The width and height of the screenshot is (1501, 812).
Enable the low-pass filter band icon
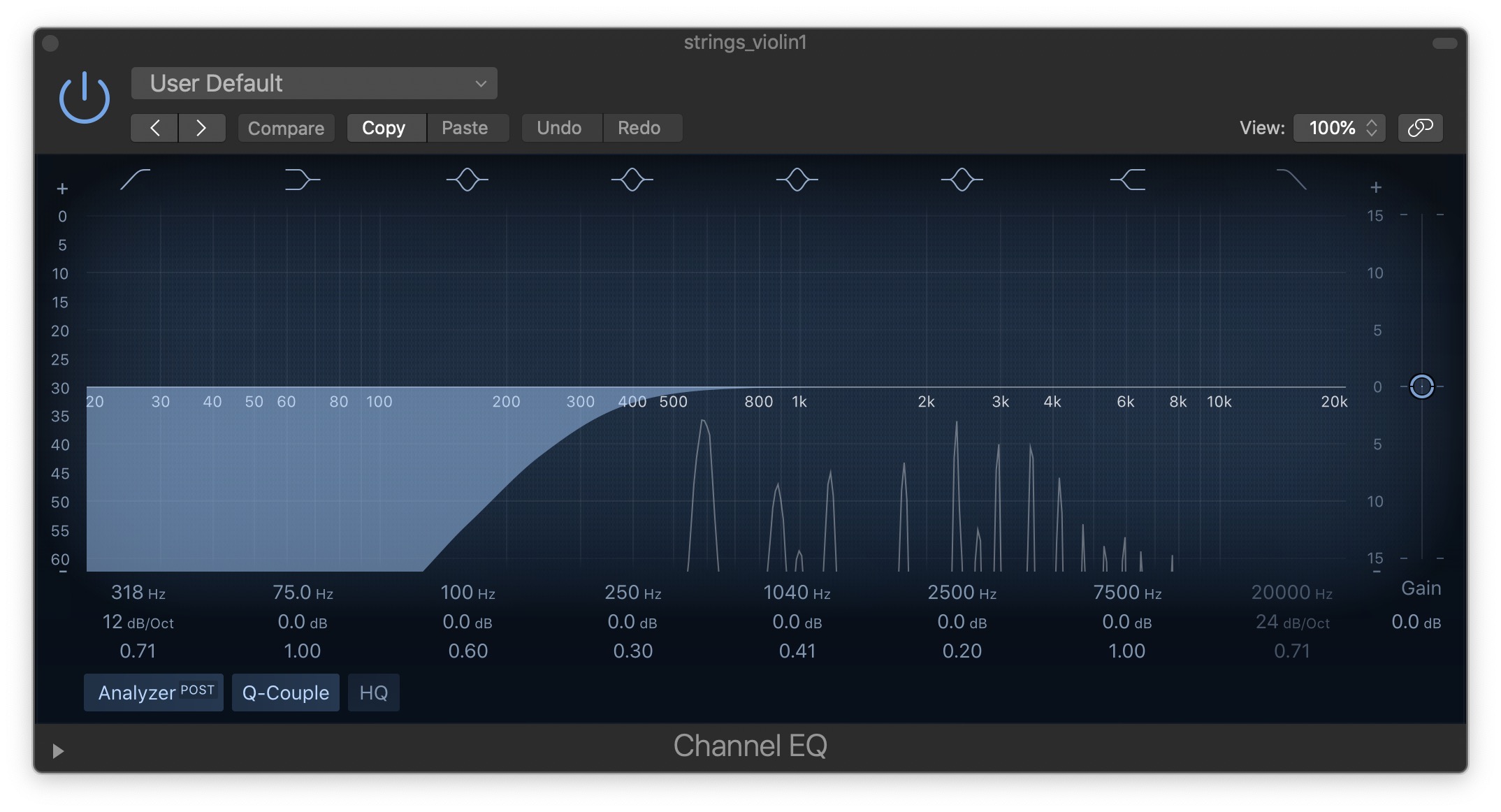click(x=1291, y=180)
